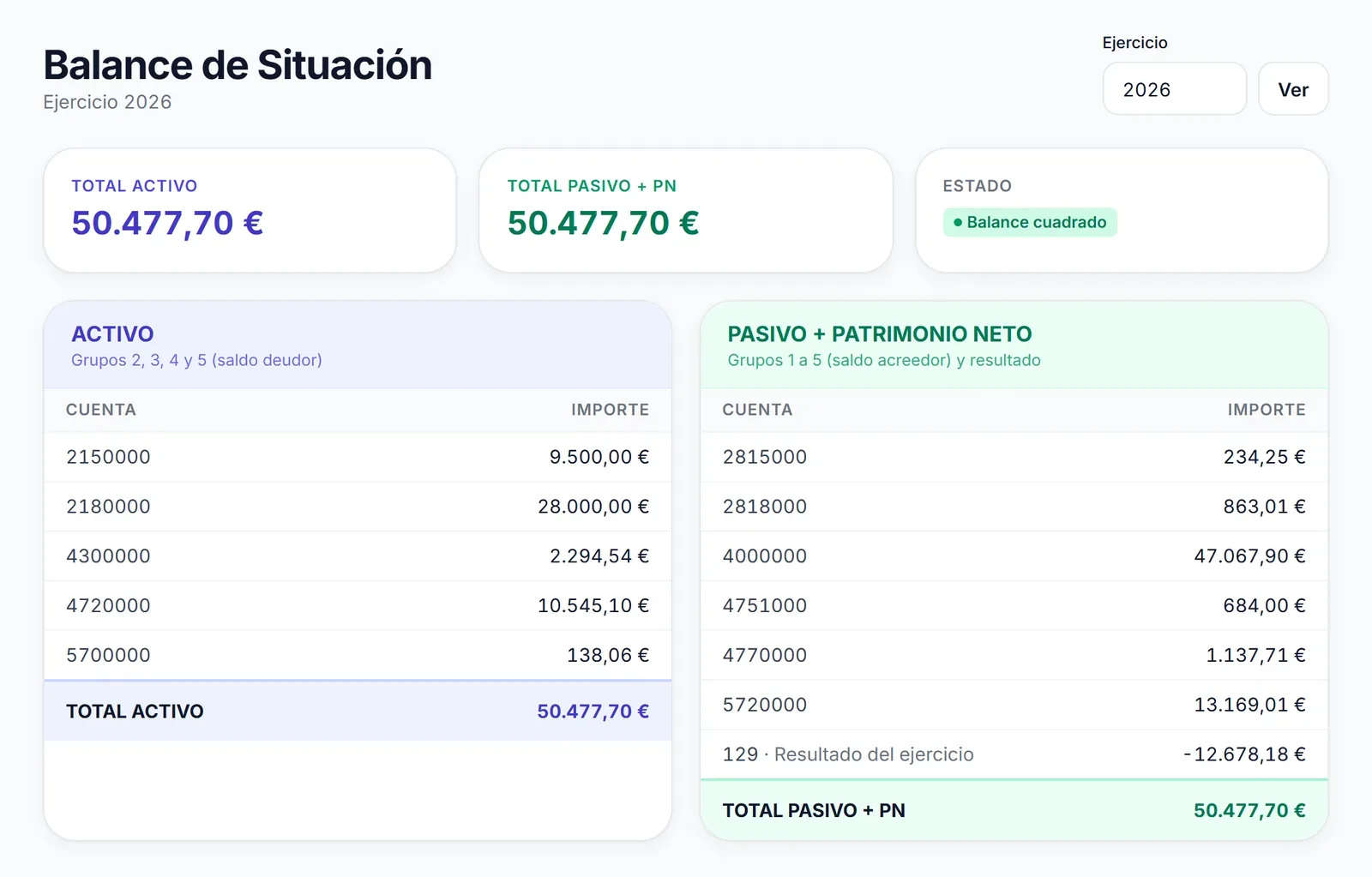Screen dimensions: 1372x877
Task: Click Grupos 1 a 5 (saldo acreedor) subtitle
Action: pos(884,360)
